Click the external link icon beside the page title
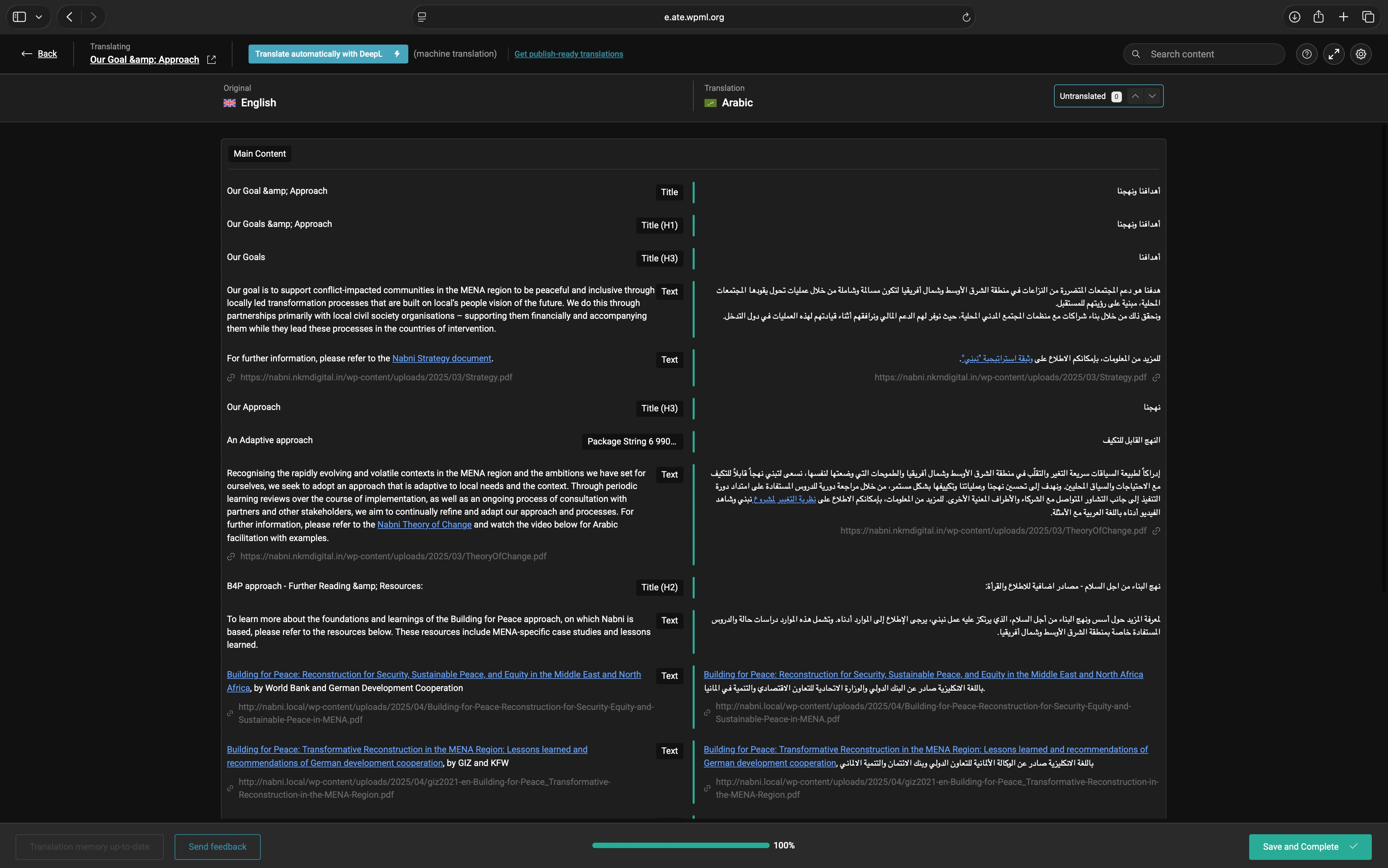The width and height of the screenshot is (1388, 868). (211, 60)
